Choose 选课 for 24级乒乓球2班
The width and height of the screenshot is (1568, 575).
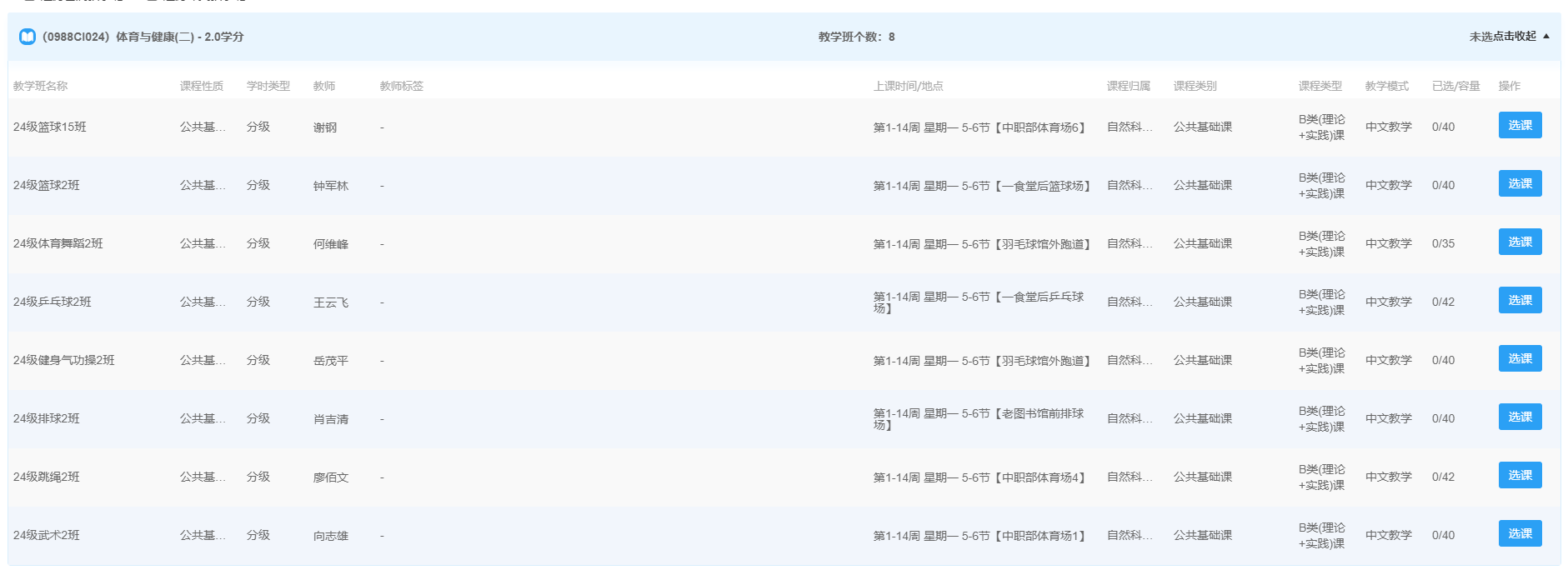1519,301
